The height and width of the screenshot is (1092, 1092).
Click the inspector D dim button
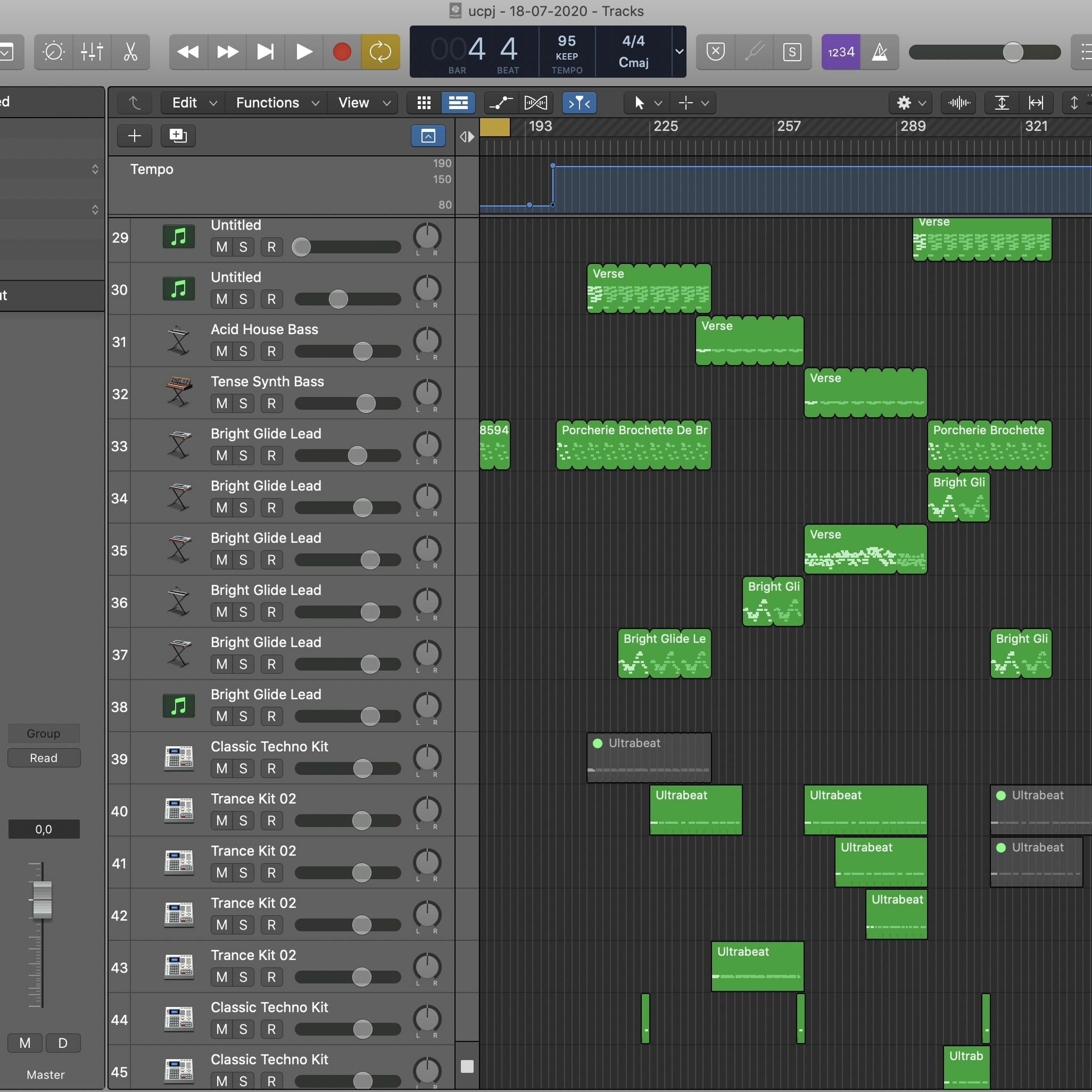[x=63, y=1043]
